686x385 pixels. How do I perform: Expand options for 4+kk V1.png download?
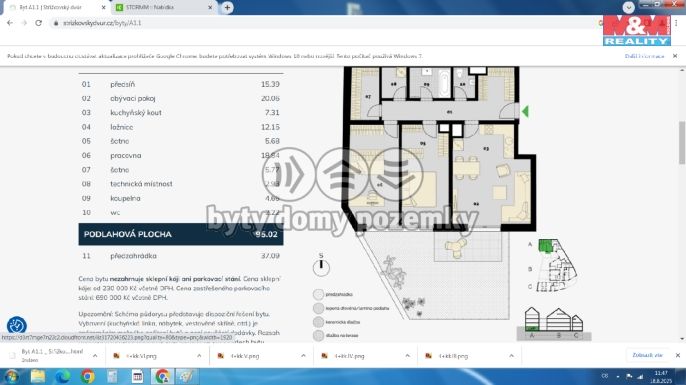(199, 356)
